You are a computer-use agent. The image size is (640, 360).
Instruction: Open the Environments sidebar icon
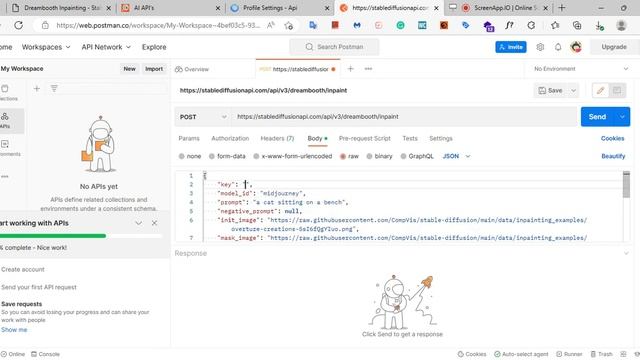point(5,148)
